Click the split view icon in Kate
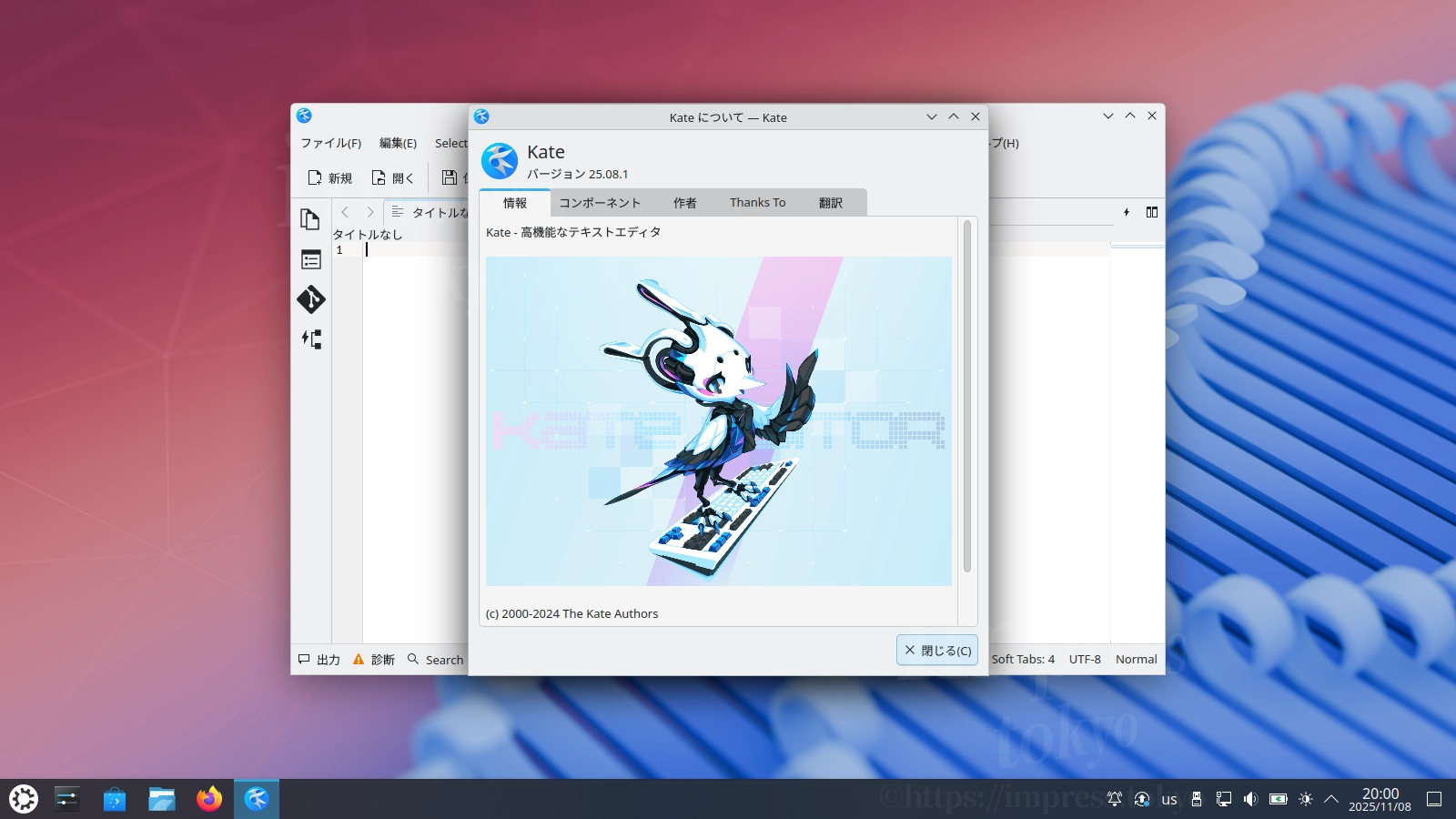Screen dimensions: 1456x819 (x=1152, y=212)
